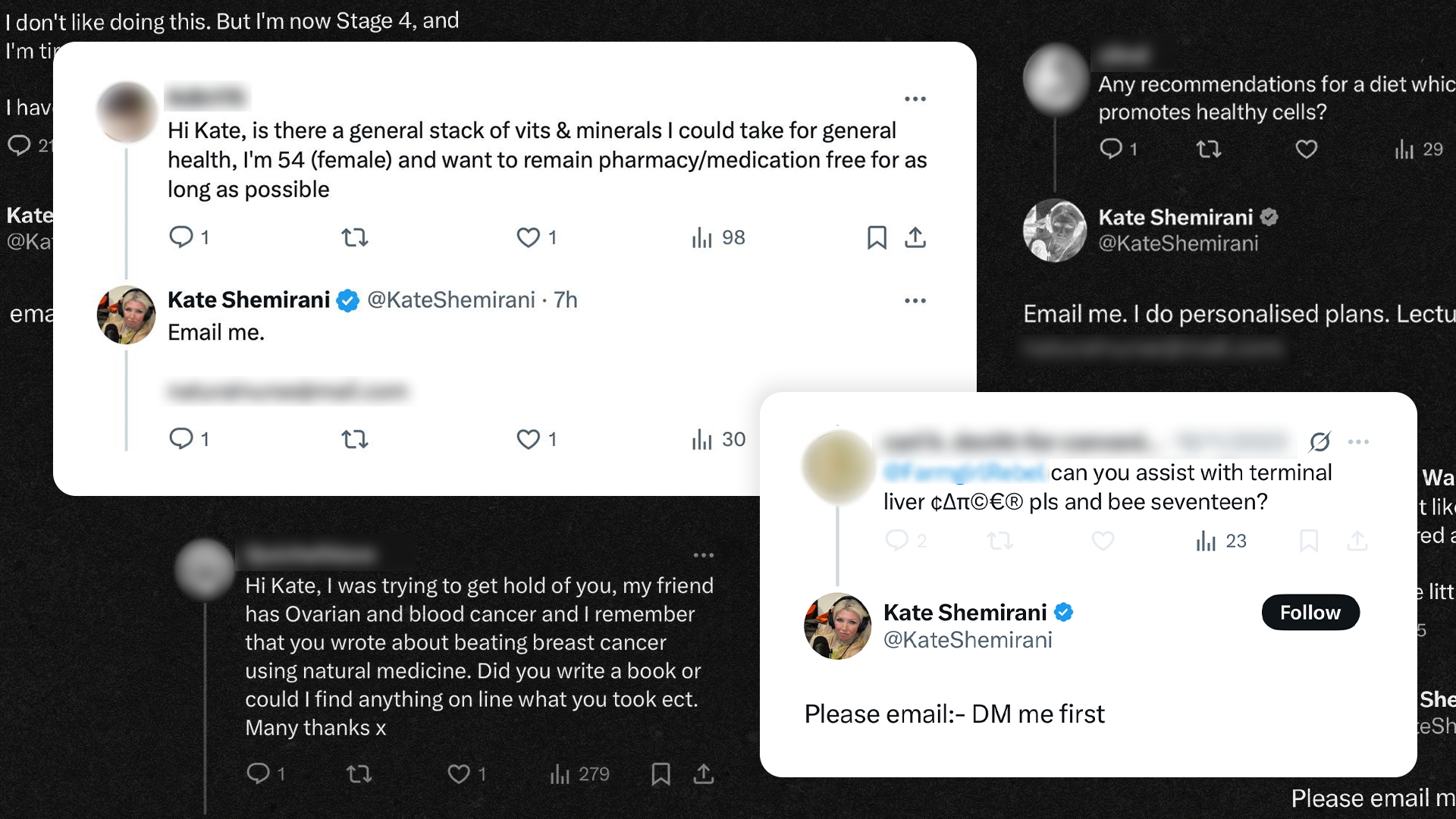The height and width of the screenshot is (819, 1456).
Task: Bookmark the 54 (female) health tweet
Action: tap(877, 237)
